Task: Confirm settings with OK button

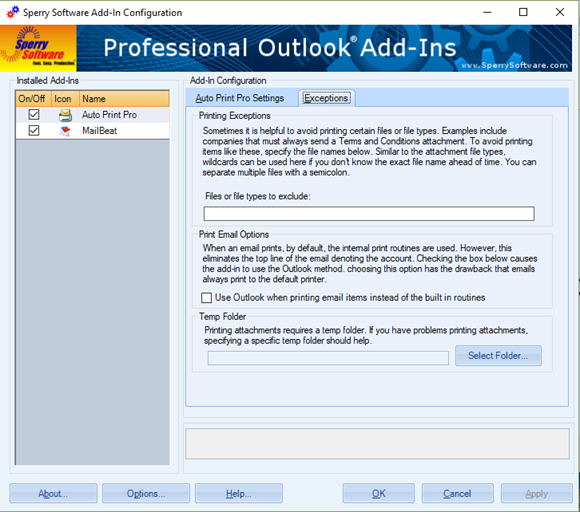Action: tap(378, 494)
